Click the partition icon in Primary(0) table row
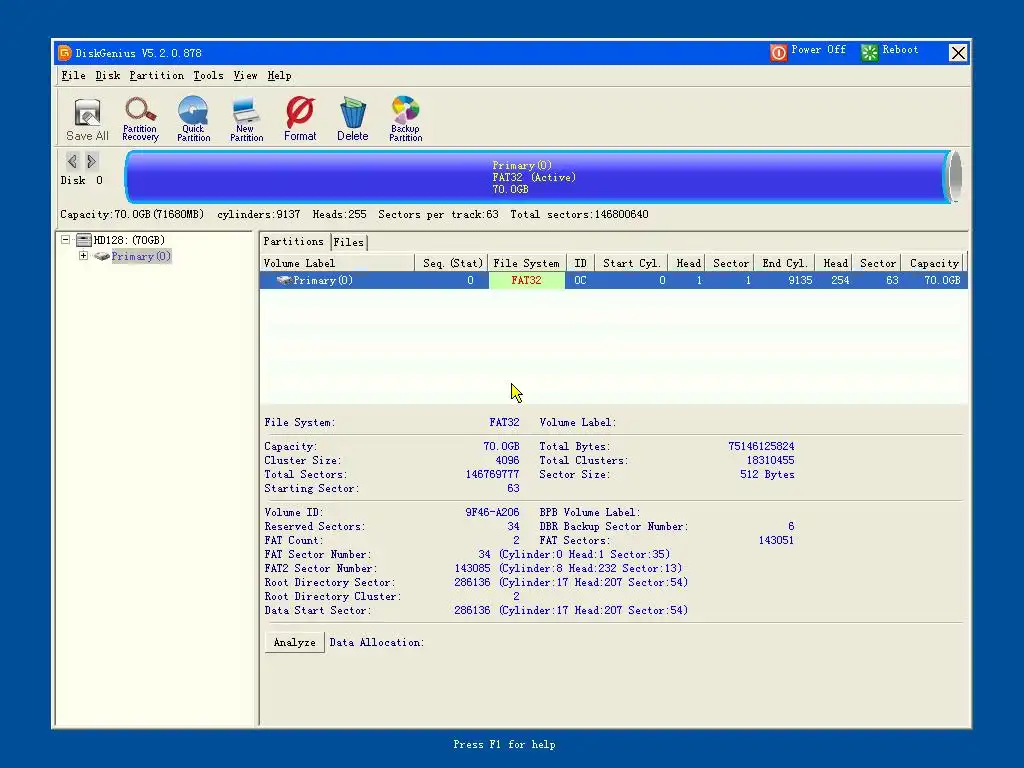Viewport: 1024px width, 768px height. click(283, 280)
